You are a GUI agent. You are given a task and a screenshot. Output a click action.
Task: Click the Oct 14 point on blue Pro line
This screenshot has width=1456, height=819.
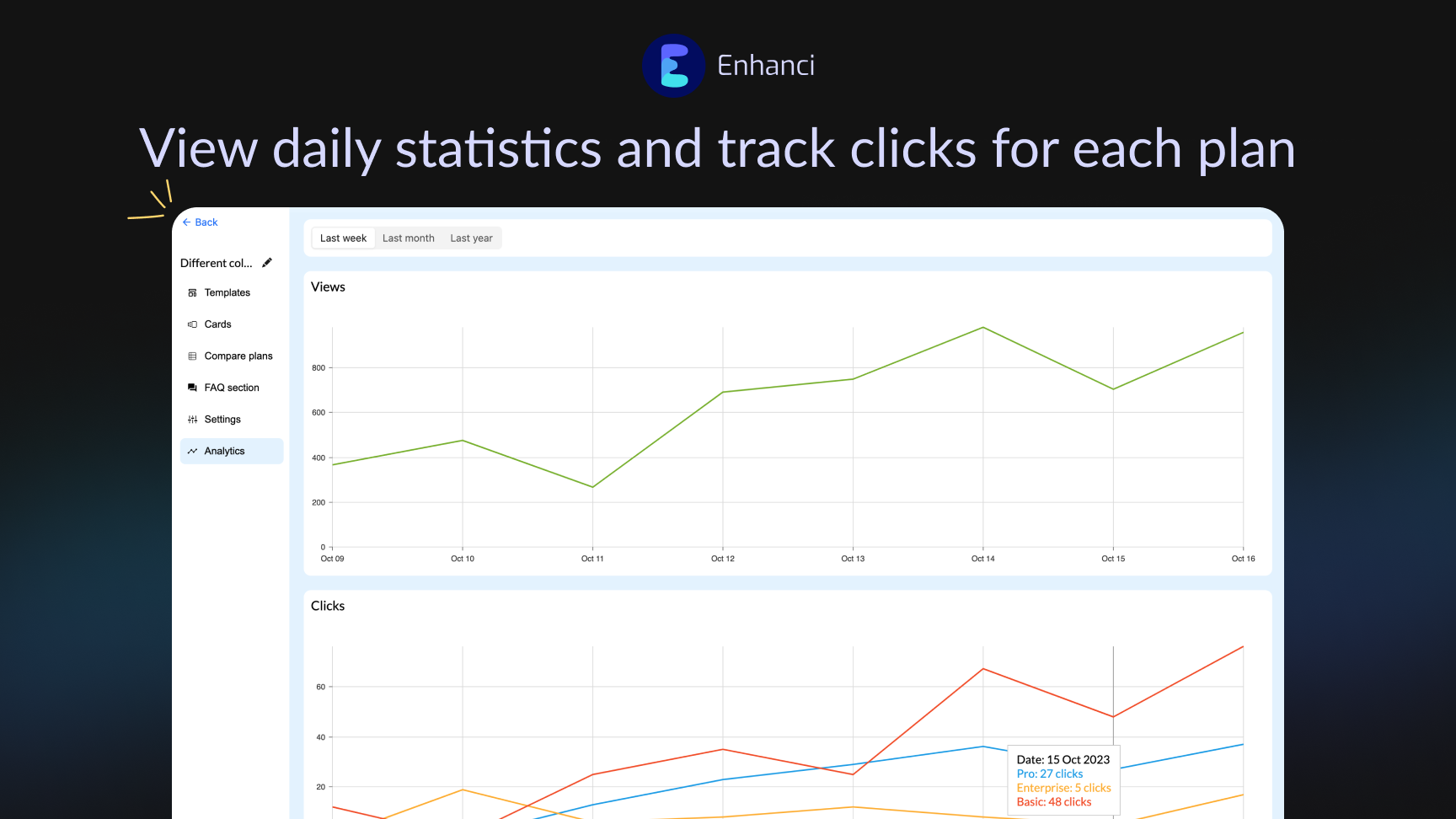(x=983, y=747)
